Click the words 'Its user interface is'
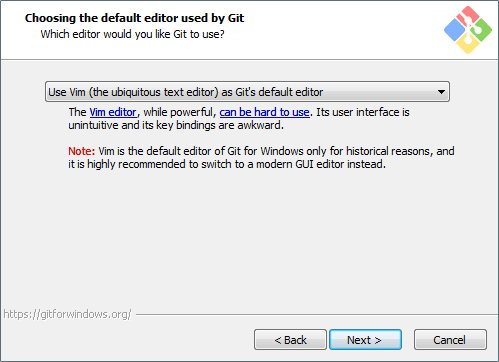Image resolution: width=499 pixels, height=362 pixels. pyautogui.click(x=363, y=112)
